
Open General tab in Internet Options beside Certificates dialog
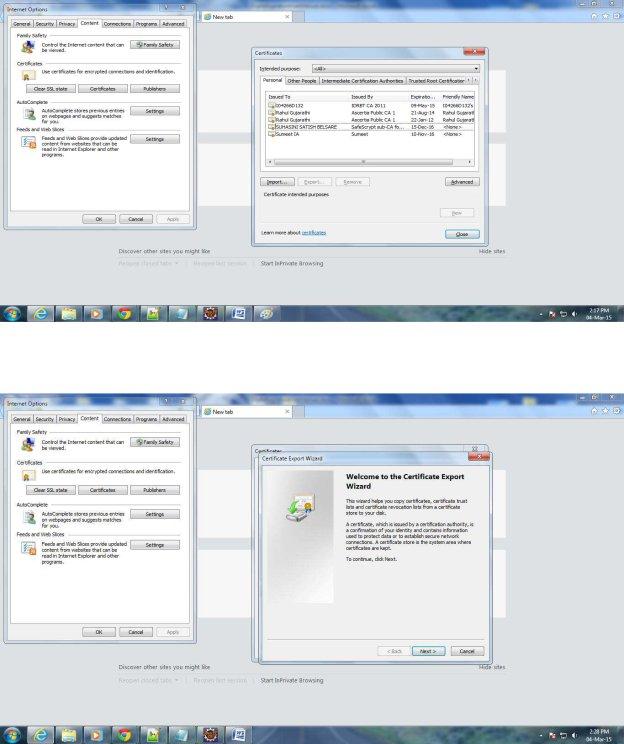(x=22, y=24)
